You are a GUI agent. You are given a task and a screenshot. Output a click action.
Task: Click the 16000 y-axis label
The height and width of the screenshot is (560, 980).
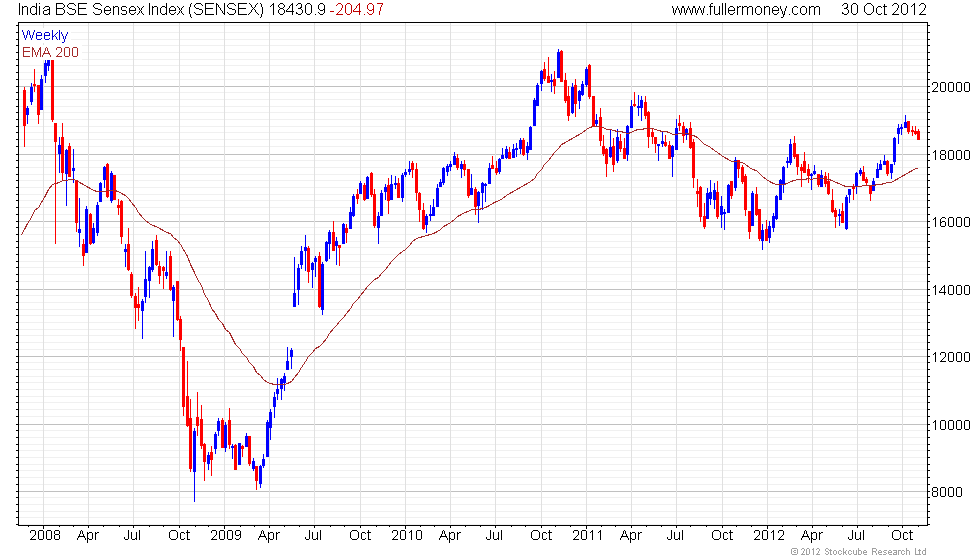(x=951, y=222)
